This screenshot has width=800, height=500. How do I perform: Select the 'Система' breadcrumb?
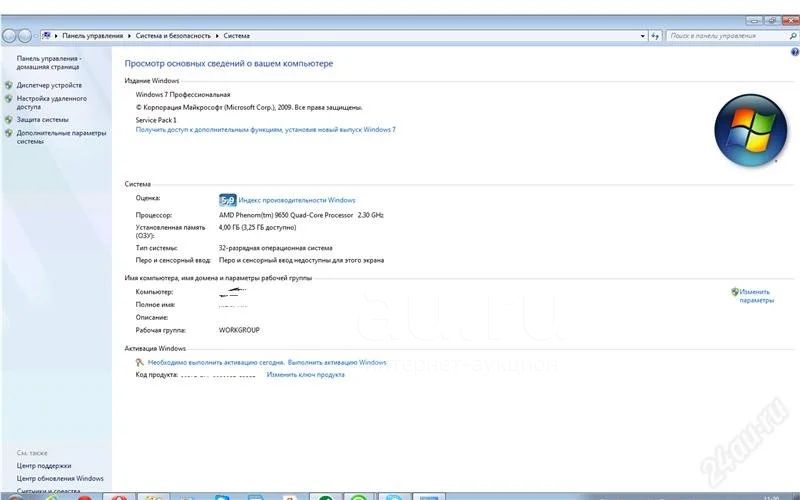237,36
